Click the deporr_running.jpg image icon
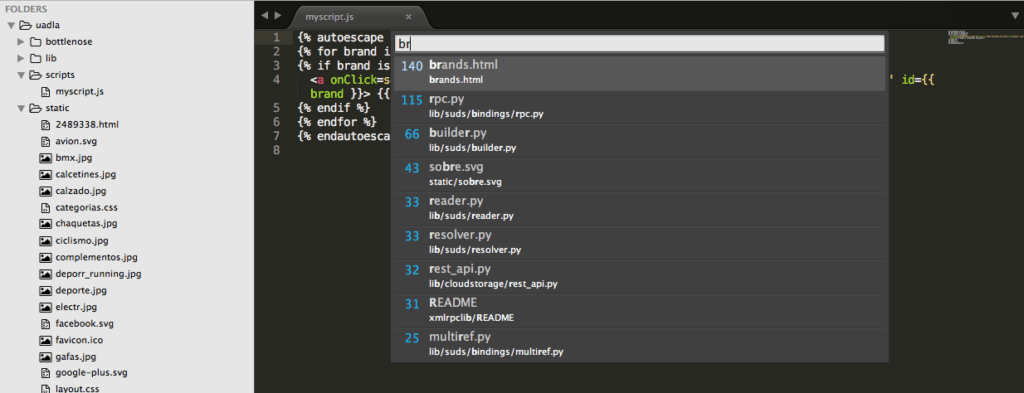The height and width of the screenshot is (393, 1024). [45, 274]
